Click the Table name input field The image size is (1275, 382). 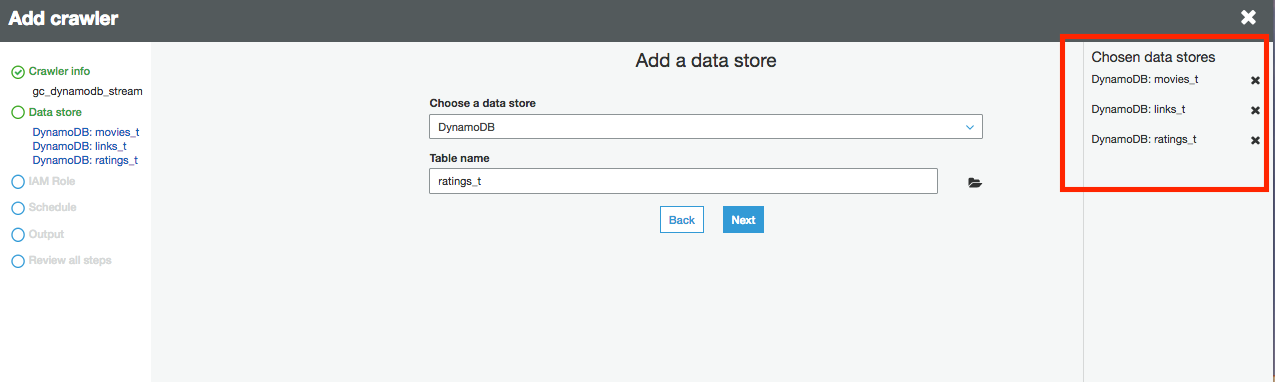point(683,181)
